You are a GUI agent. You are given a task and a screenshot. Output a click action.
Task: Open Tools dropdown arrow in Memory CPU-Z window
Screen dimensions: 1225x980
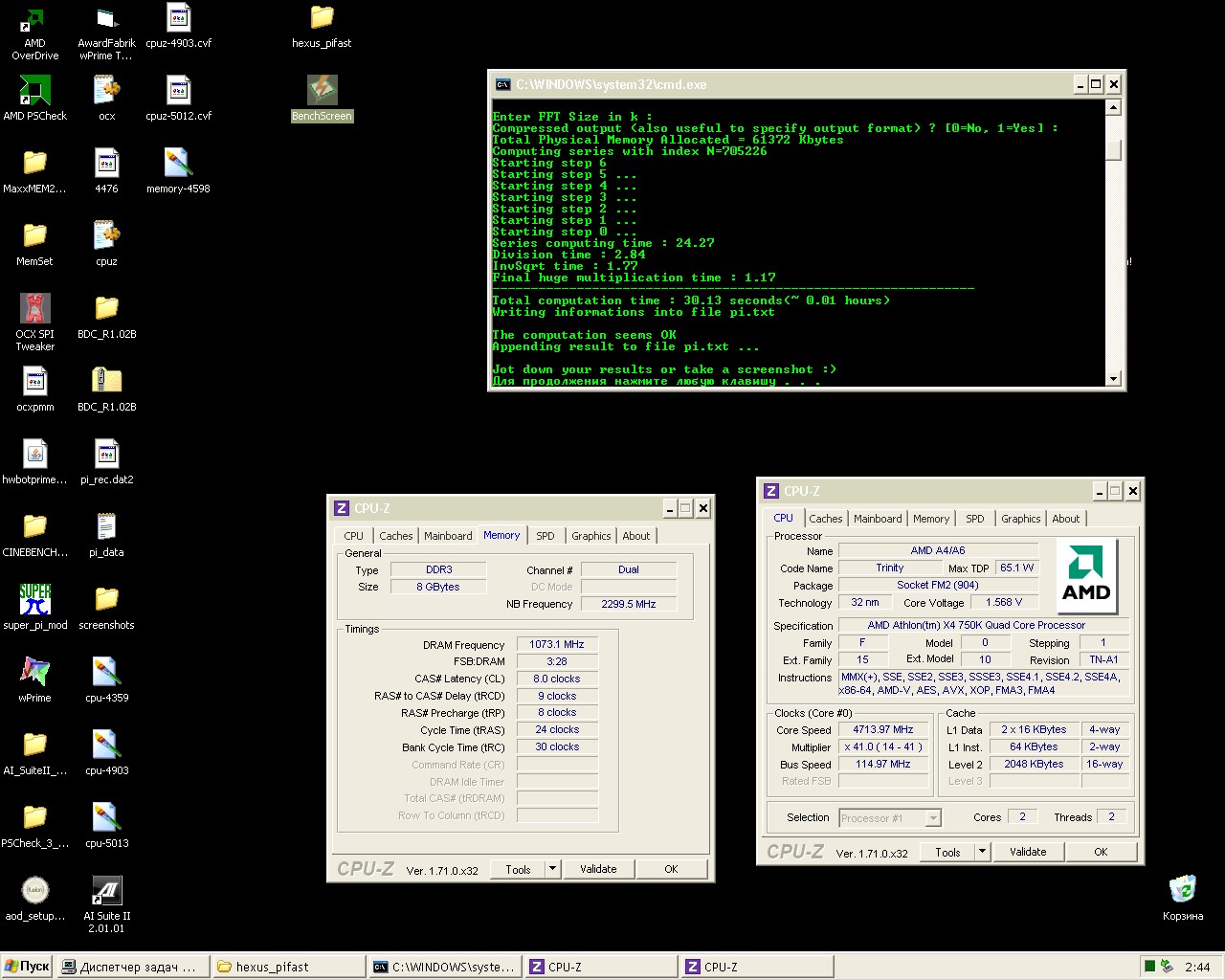point(552,869)
